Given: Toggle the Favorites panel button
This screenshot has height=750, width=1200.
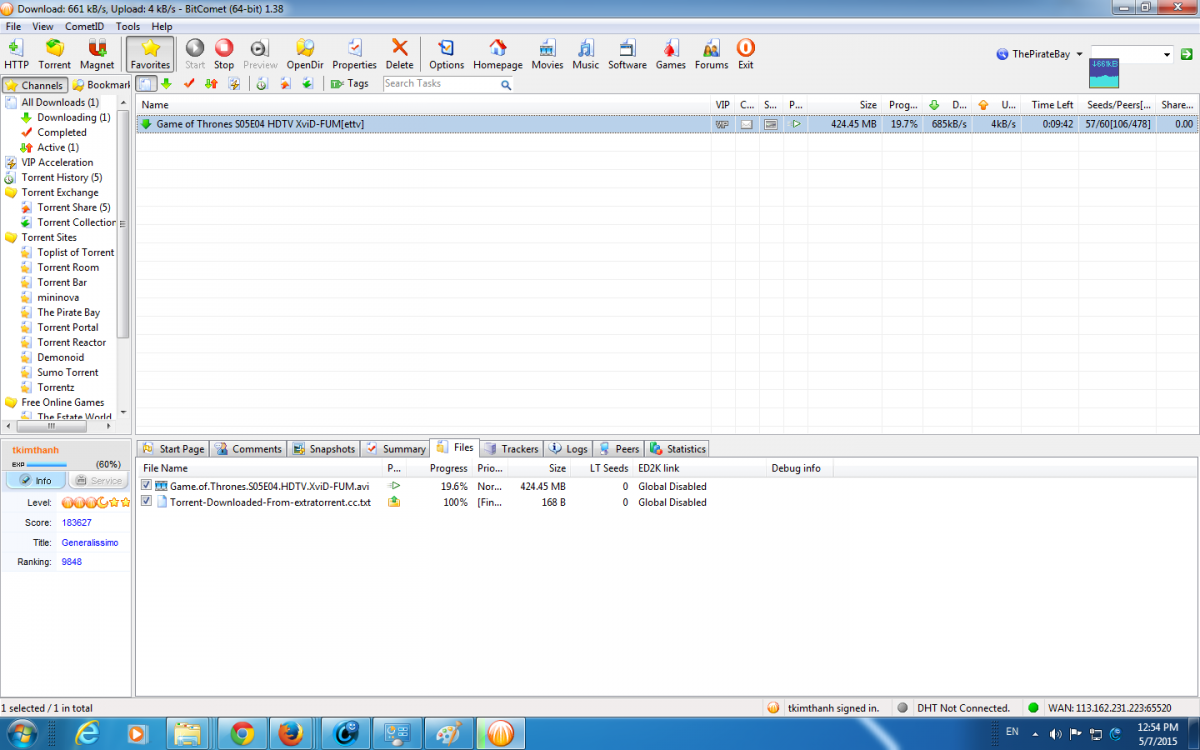Looking at the screenshot, I should (150, 53).
